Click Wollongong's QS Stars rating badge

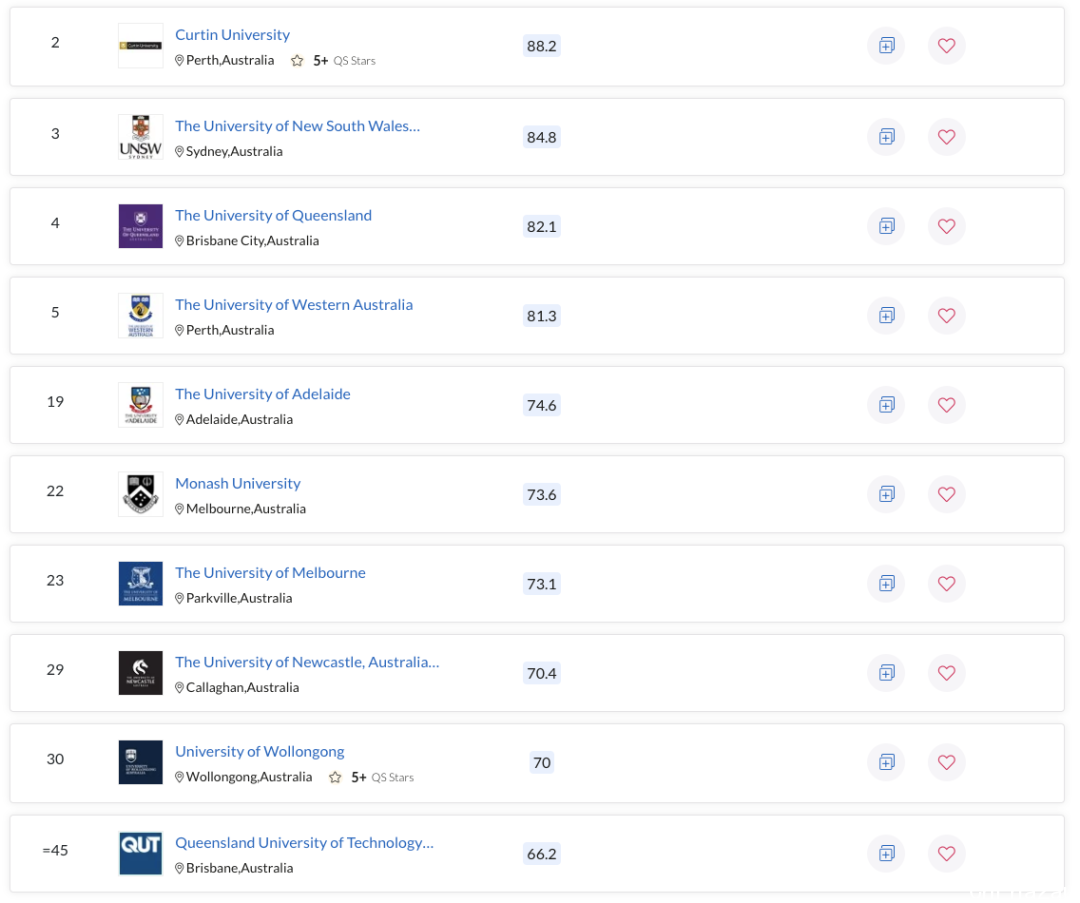tap(371, 777)
